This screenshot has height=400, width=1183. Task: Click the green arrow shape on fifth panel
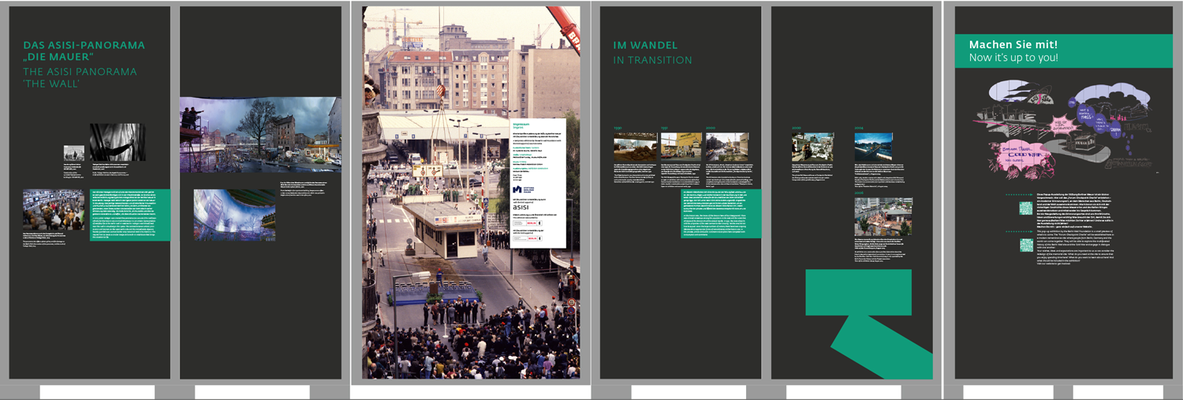[x=868, y=324]
